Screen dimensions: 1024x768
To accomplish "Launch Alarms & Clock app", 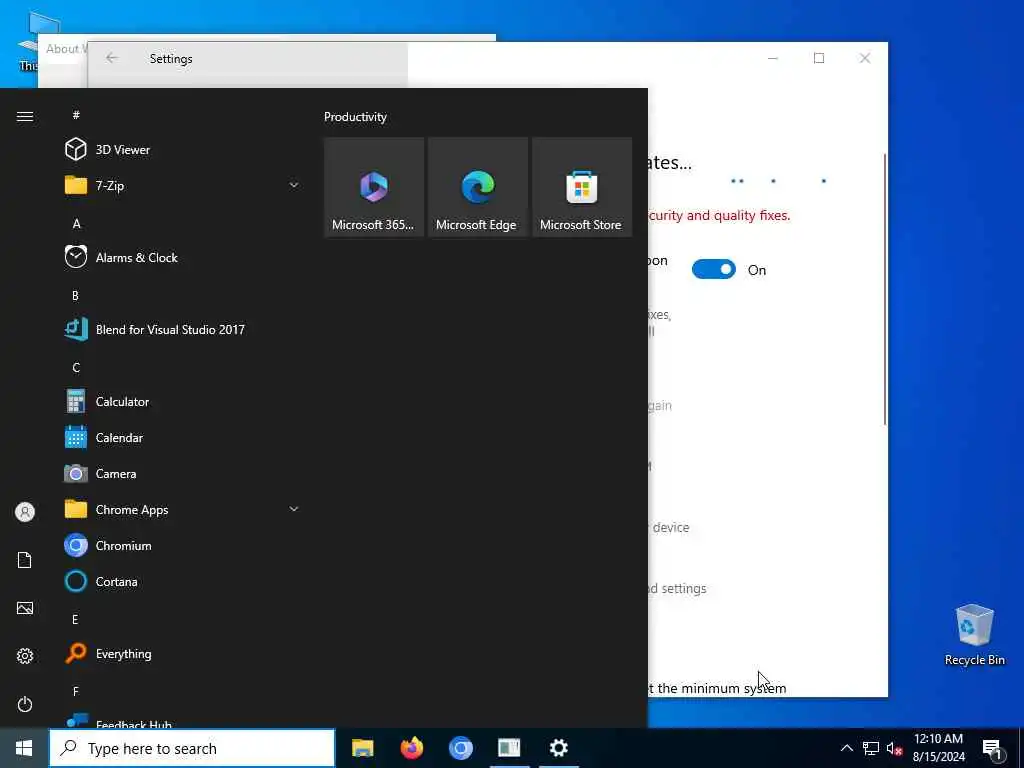I will [183, 257].
